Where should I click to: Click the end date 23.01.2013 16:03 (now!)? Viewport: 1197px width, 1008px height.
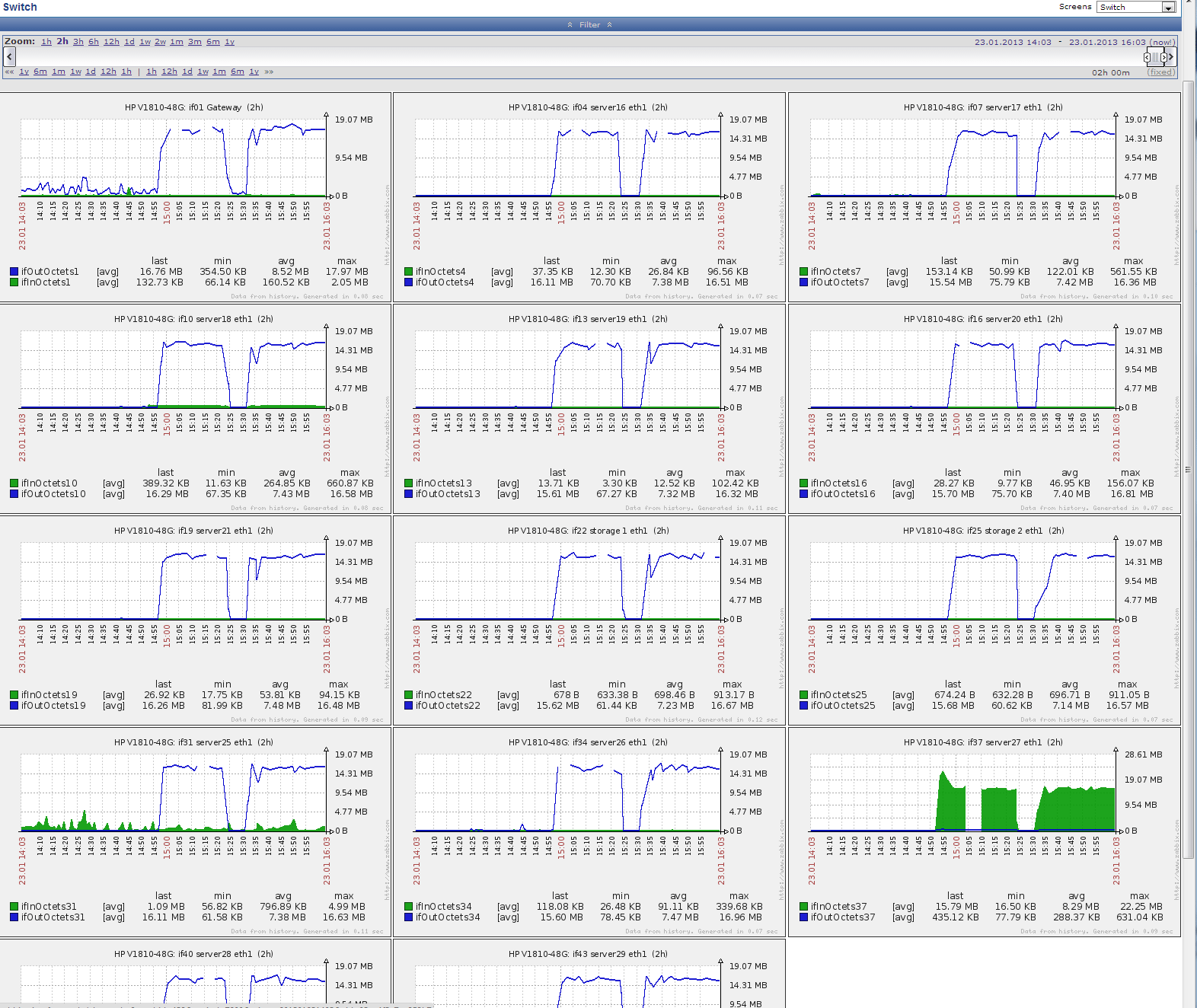(1122, 42)
